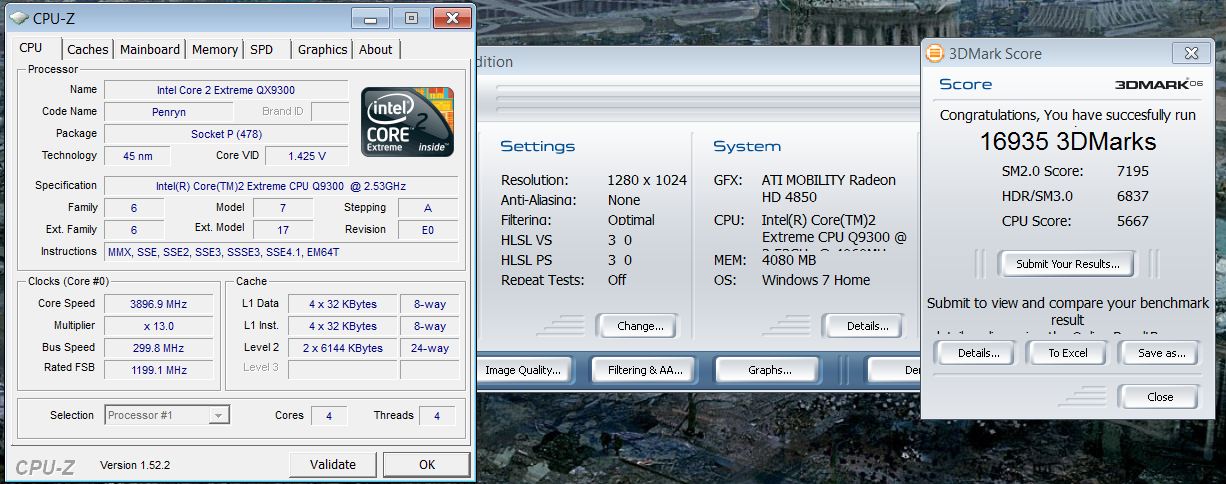The width and height of the screenshot is (1226, 484).
Task: Click the Instructions field with MMX, SSE
Action: coord(281,252)
